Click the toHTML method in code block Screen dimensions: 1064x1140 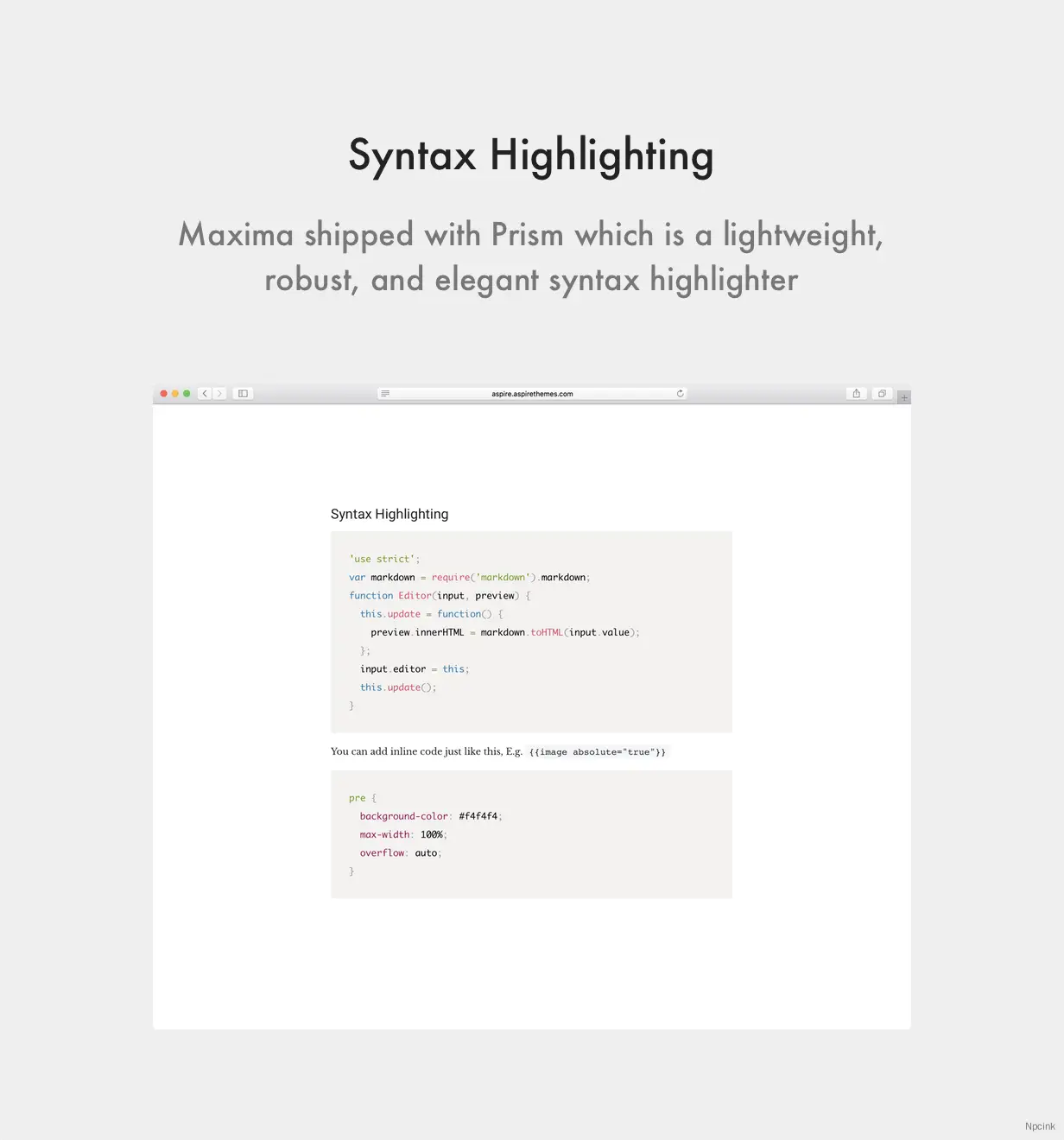click(x=547, y=633)
